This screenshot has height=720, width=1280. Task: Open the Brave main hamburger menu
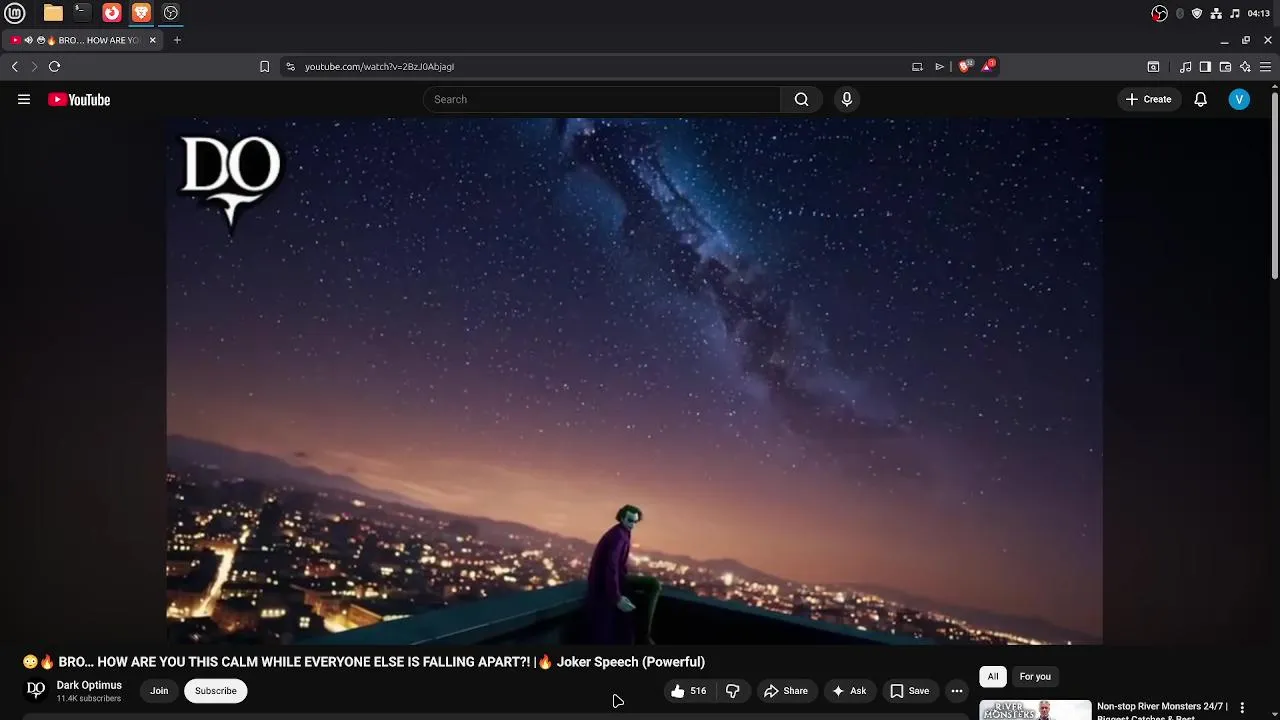click(x=1265, y=67)
